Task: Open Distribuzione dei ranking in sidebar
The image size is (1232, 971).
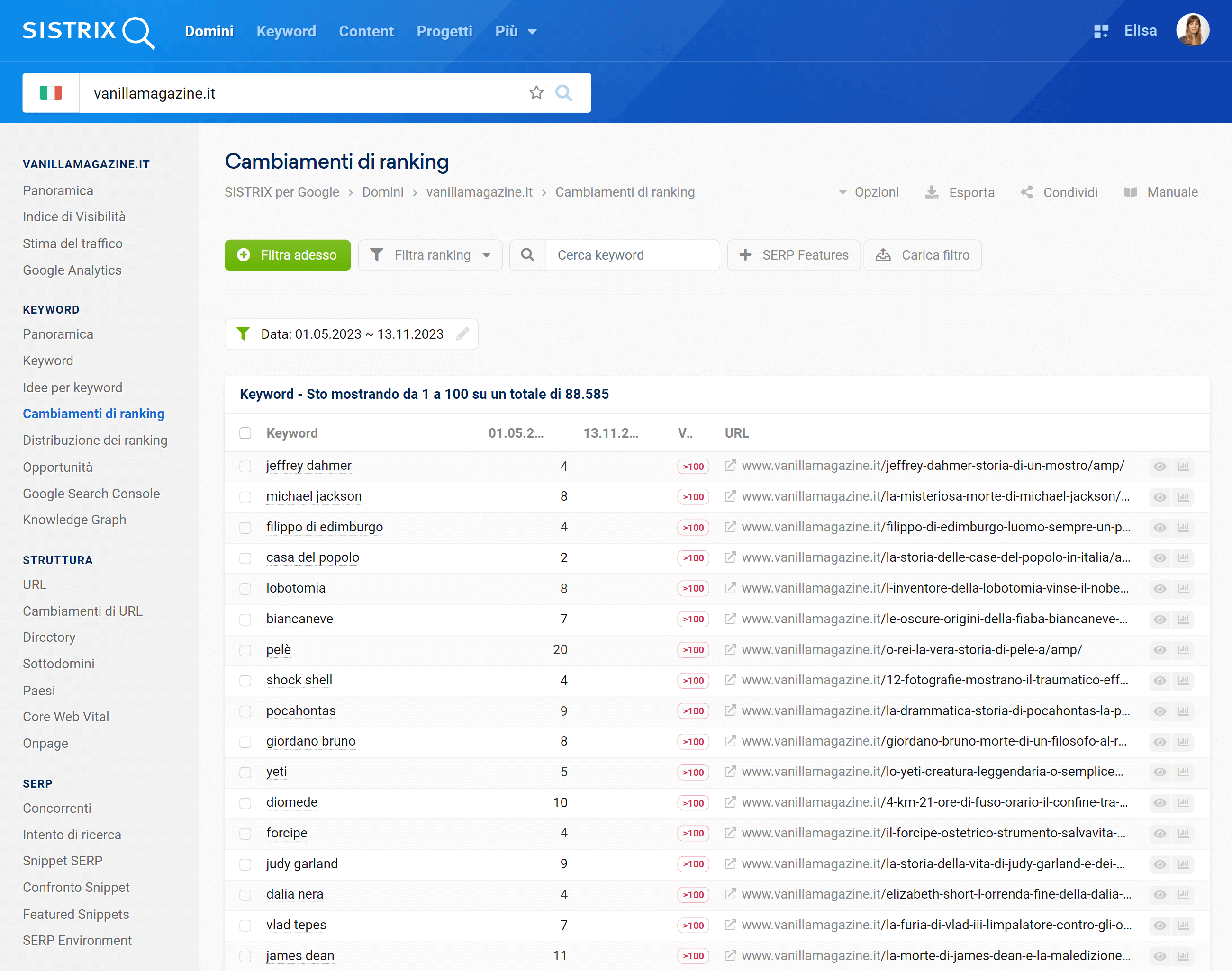Action: (x=95, y=440)
